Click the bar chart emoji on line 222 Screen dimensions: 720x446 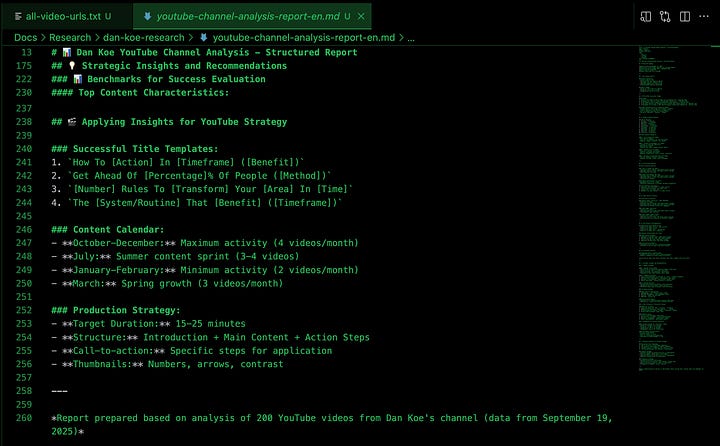pyautogui.click(x=78, y=79)
